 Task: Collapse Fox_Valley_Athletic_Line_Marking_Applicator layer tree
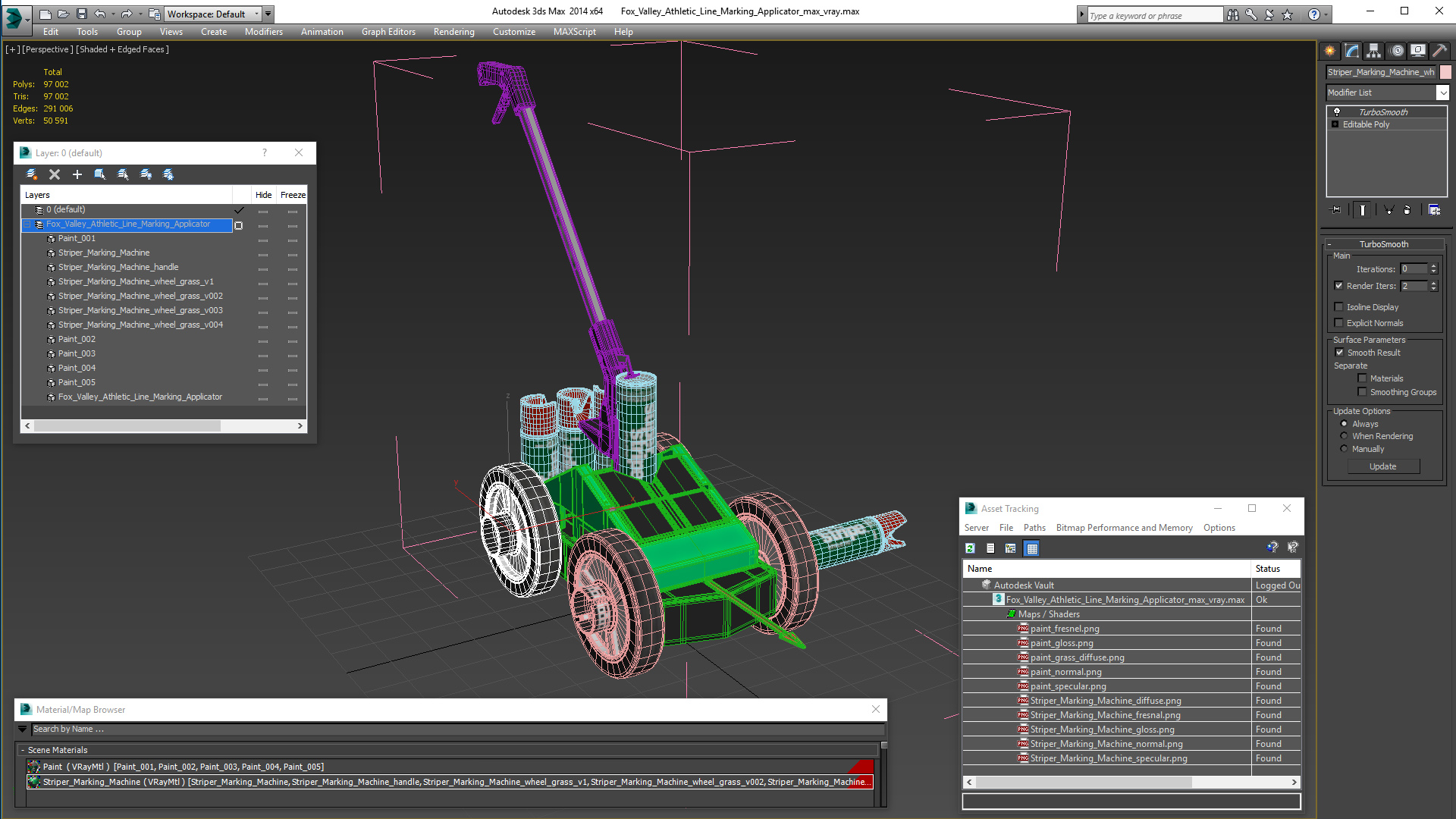point(27,224)
